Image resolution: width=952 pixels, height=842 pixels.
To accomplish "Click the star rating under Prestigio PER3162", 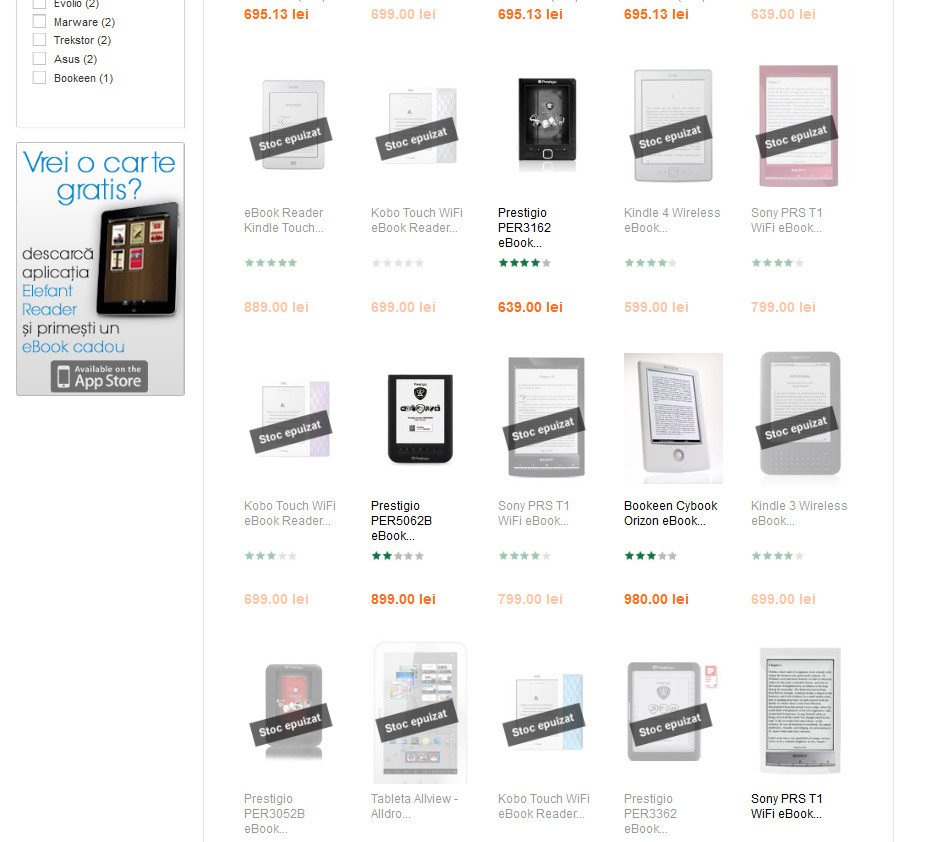I will 525,263.
